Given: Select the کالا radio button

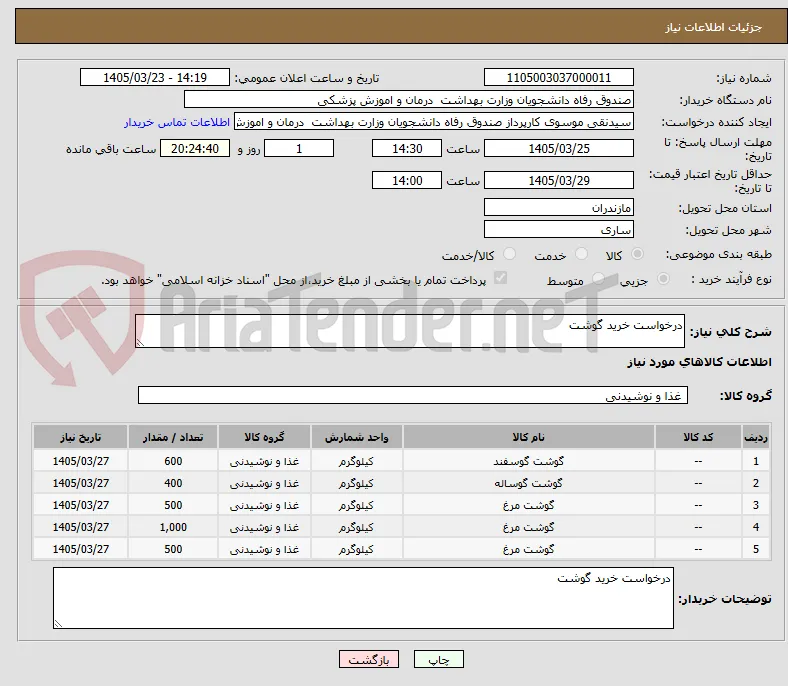Looking at the screenshot, I should click(637, 254).
